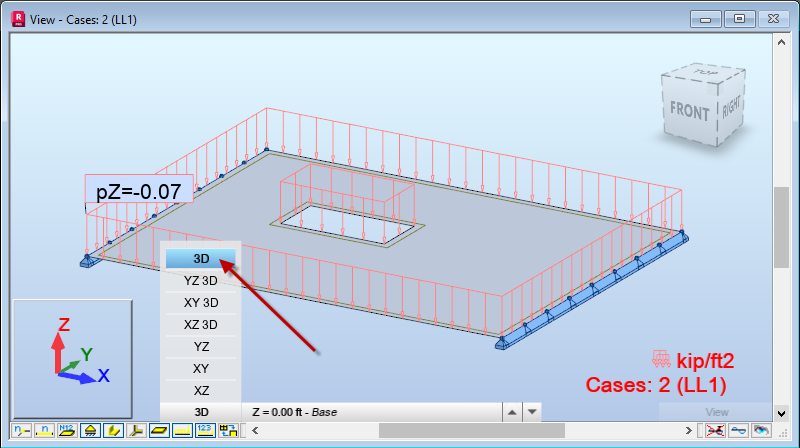Select XY plane view option
This screenshot has width=800, height=448.
201,368
